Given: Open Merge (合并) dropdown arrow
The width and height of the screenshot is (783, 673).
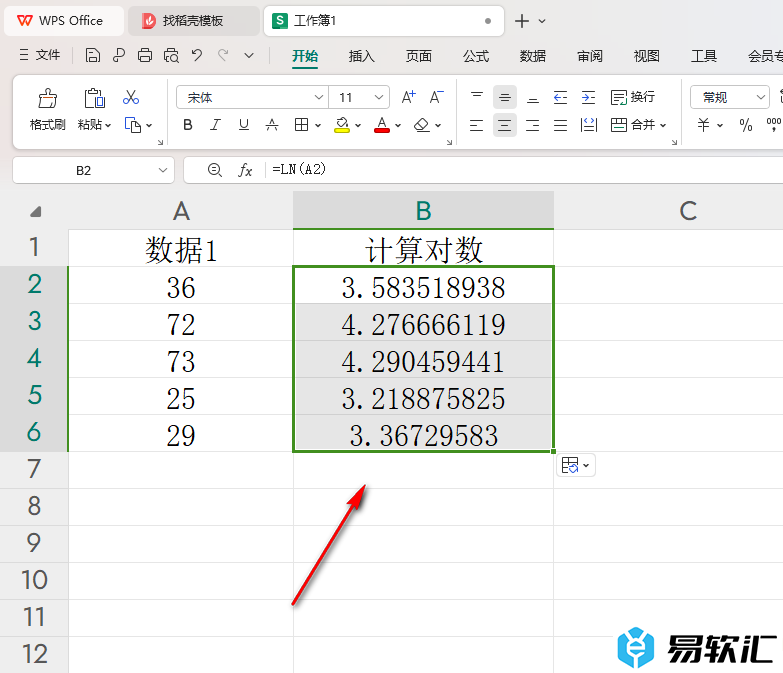Looking at the screenshot, I should 663,125.
